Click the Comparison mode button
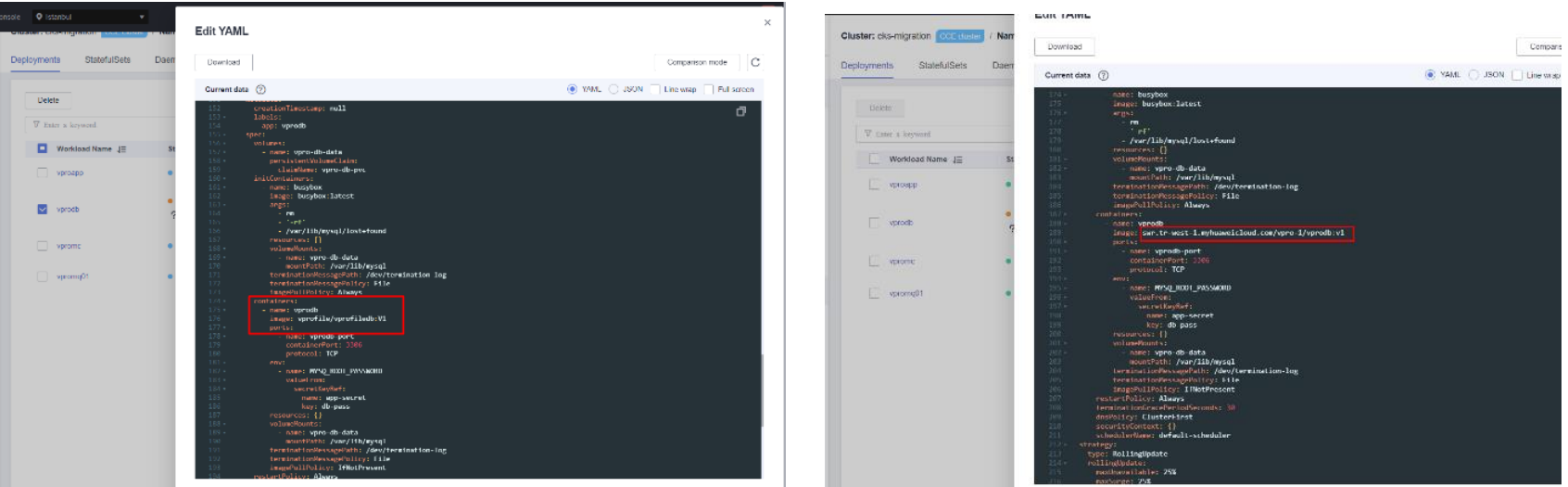The width and height of the screenshot is (1568, 487). point(697,62)
